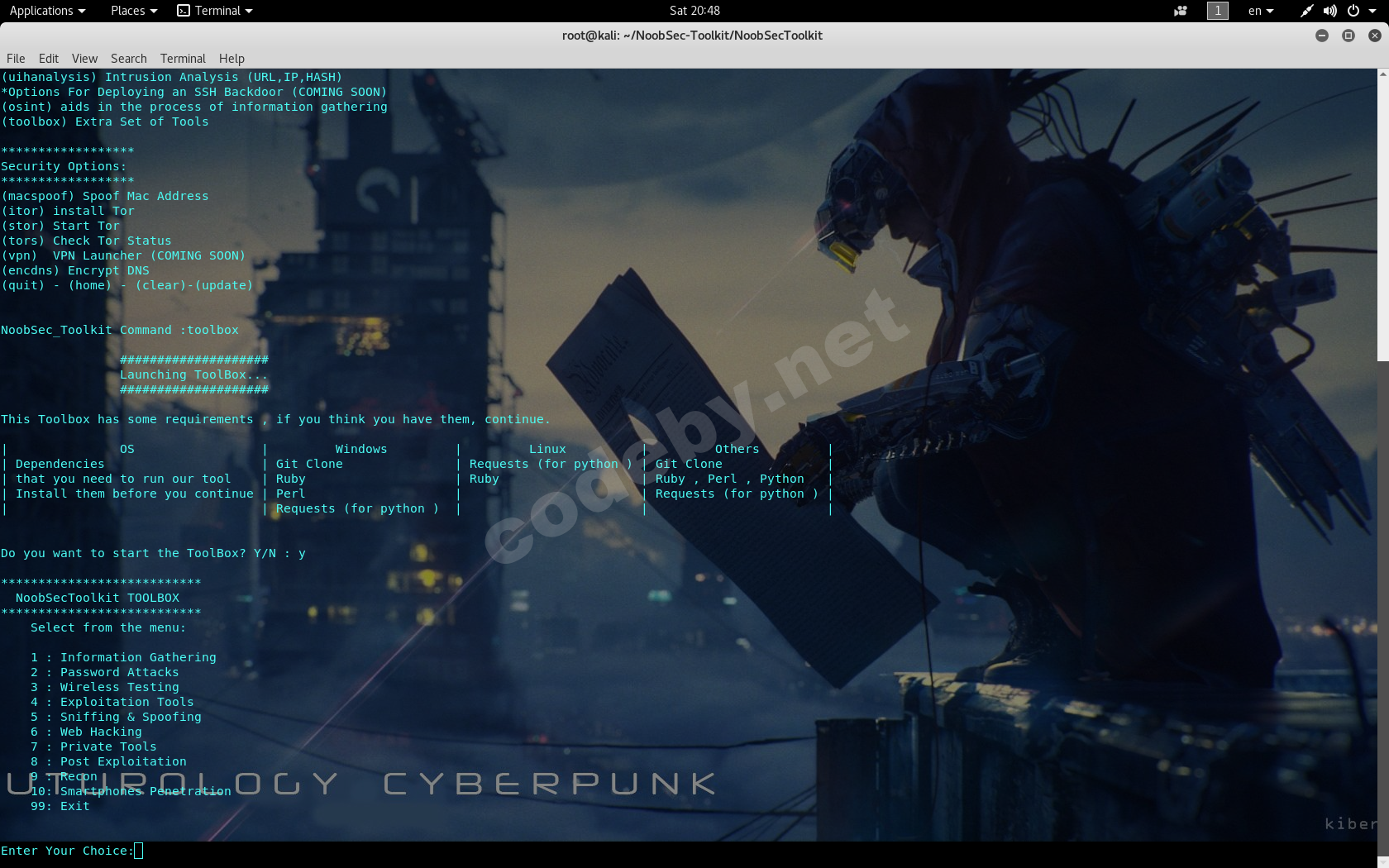Click 'Install them before you continue' text
Screen dimensions: 1389x868
coord(135,494)
